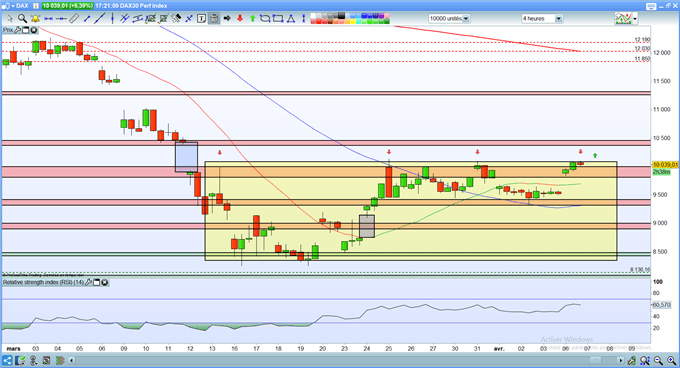This screenshot has width=680, height=368.
Task: Choose the triangle drawing tool
Action: [x=291, y=18]
